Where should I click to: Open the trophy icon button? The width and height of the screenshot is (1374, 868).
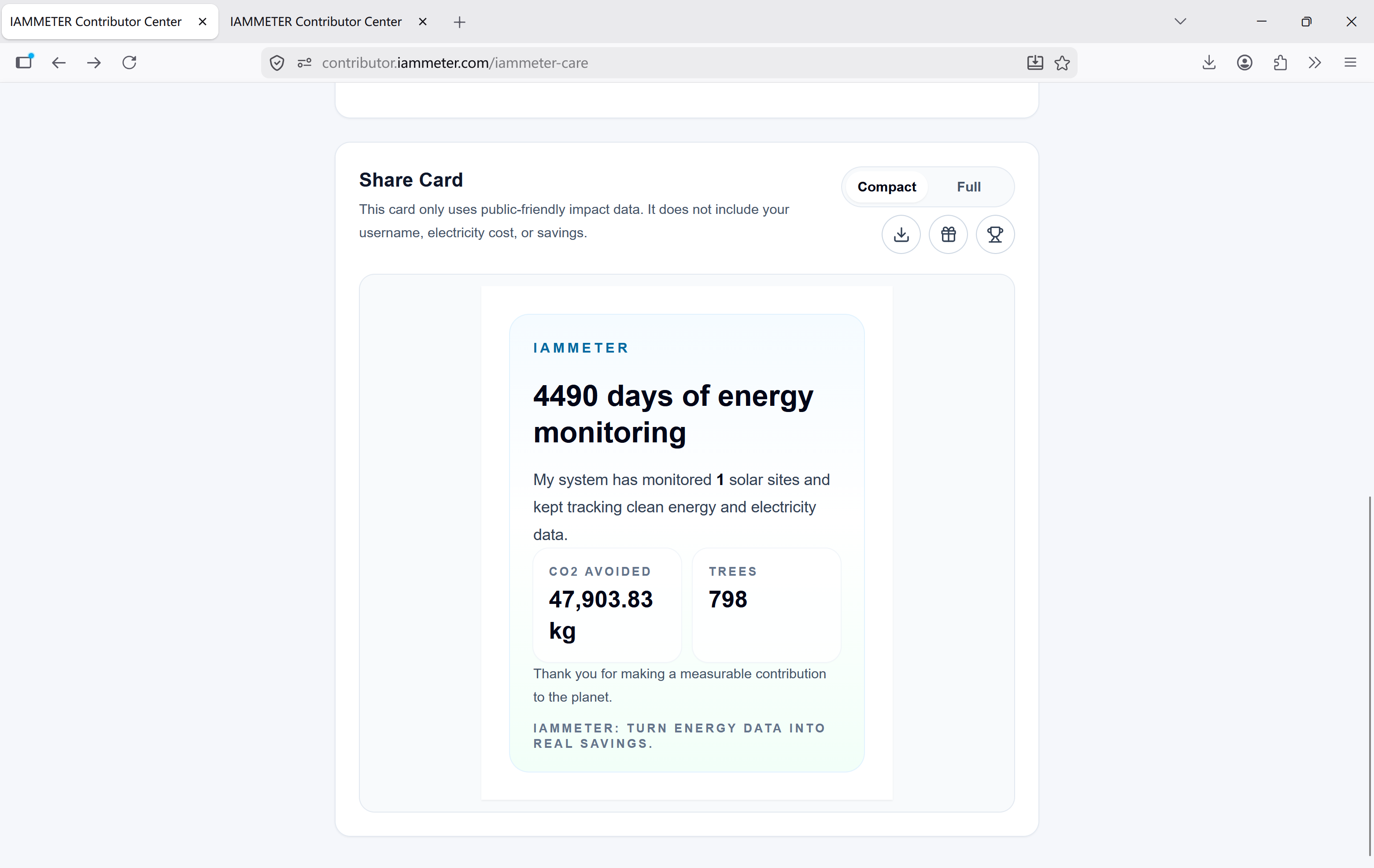[x=994, y=235]
